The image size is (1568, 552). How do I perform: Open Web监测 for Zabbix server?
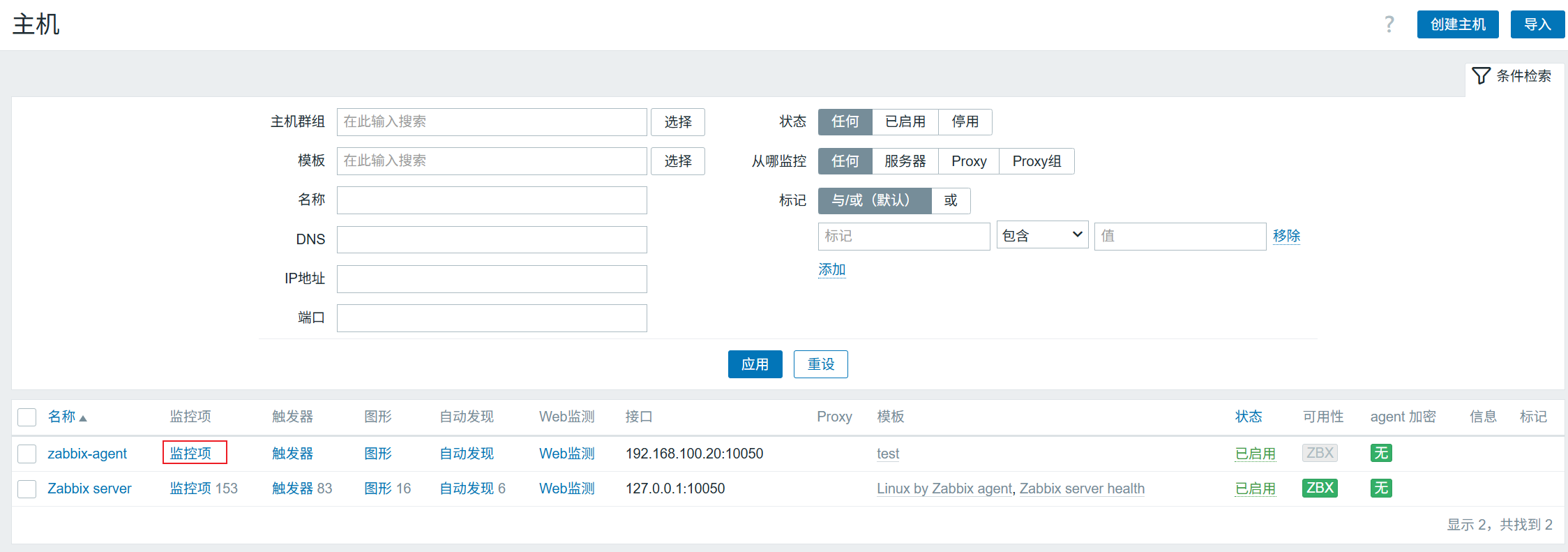click(x=567, y=488)
